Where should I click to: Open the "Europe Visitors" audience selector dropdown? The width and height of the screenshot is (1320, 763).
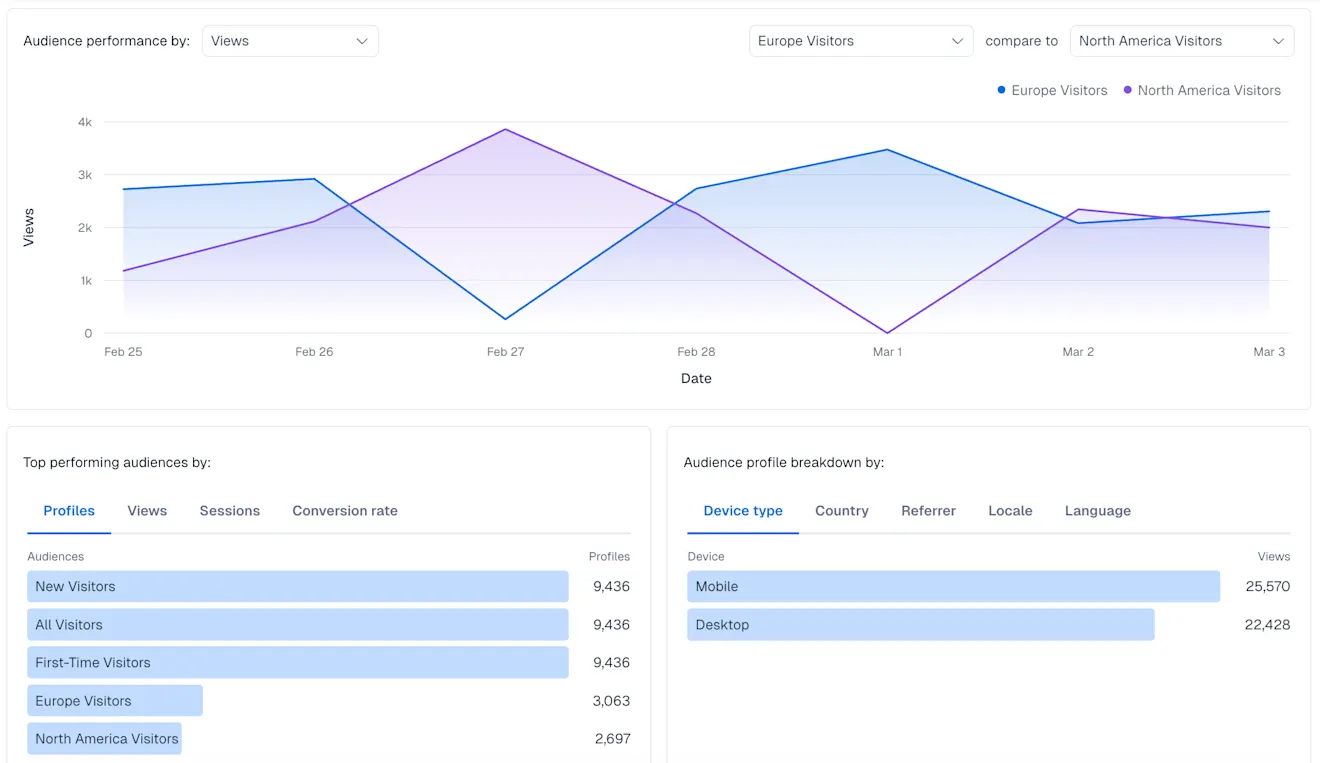tap(860, 40)
